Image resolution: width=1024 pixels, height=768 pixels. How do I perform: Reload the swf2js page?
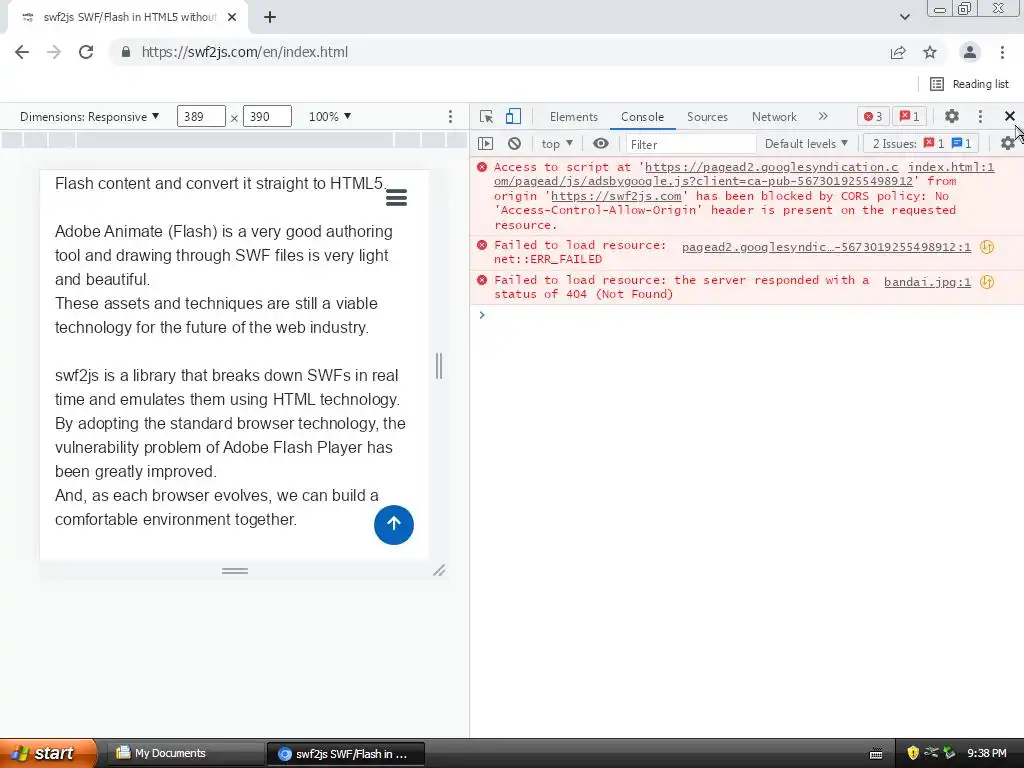(x=86, y=52)
